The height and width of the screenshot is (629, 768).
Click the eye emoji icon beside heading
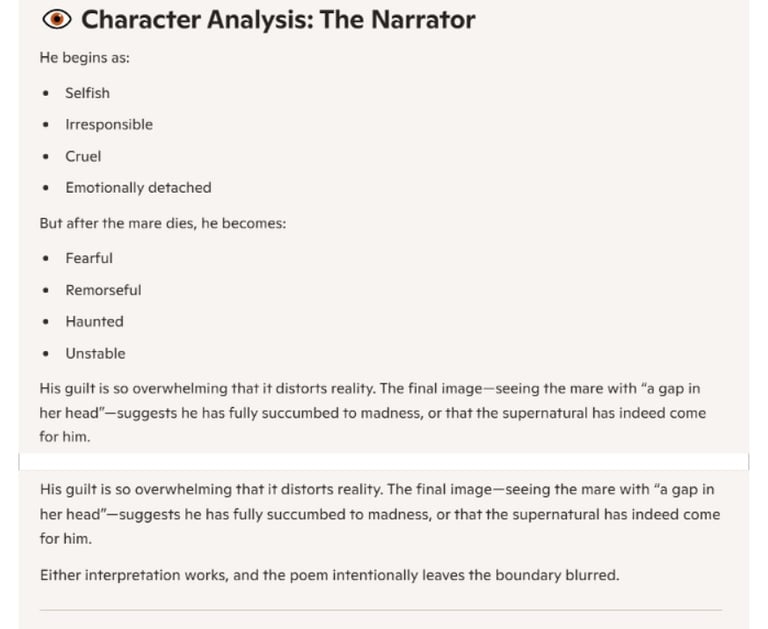click(x=57, y=20)
